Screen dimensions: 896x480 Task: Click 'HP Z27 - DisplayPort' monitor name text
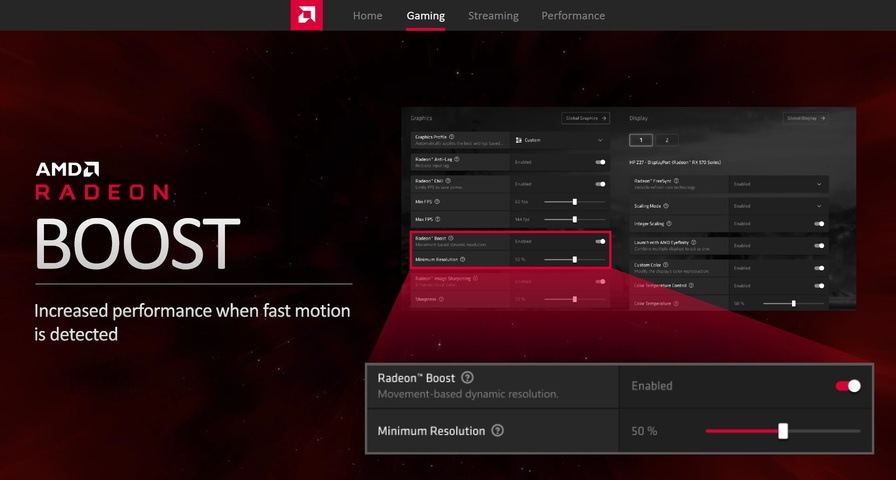(651, 162)
